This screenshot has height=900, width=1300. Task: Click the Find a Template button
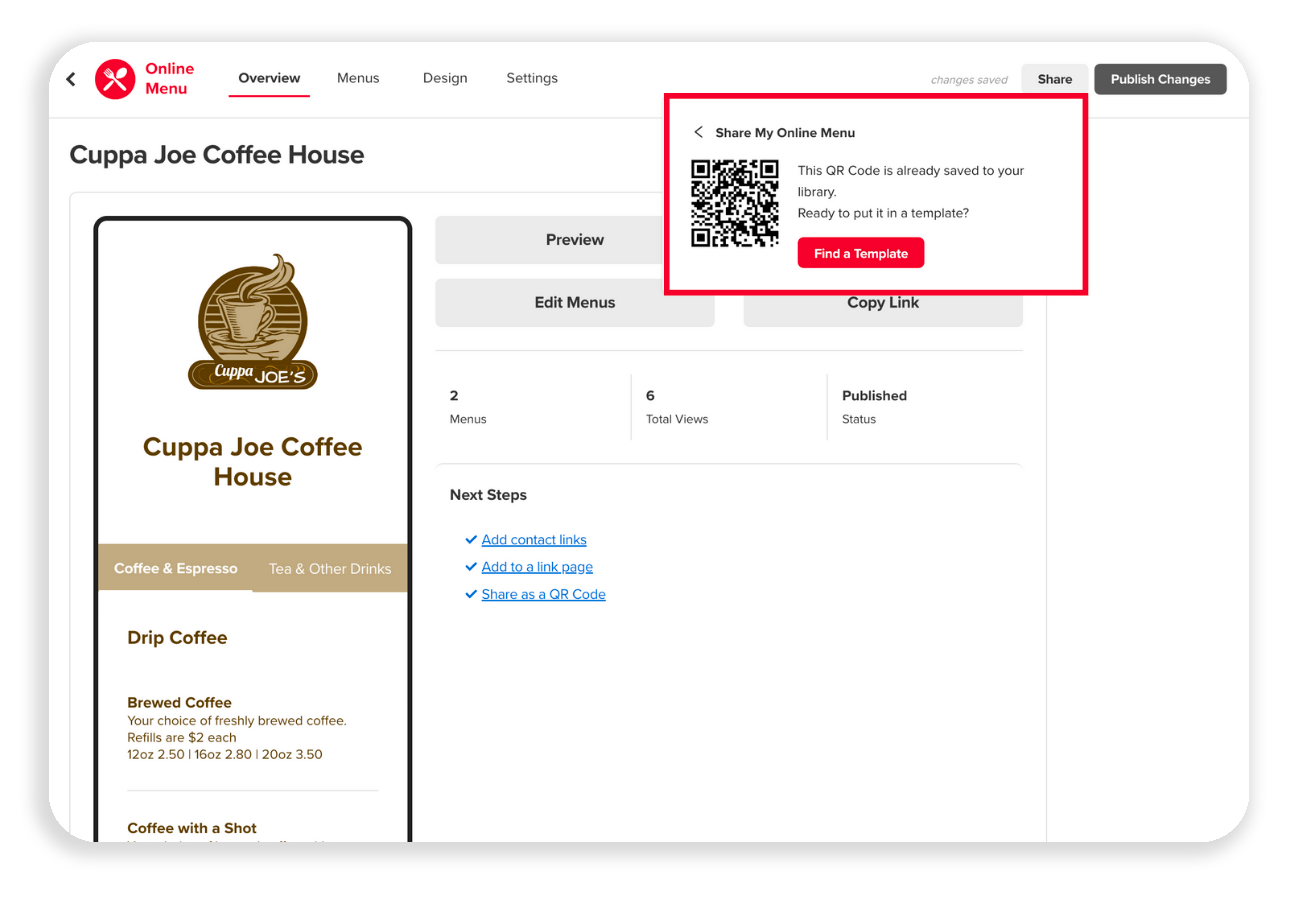861,253
